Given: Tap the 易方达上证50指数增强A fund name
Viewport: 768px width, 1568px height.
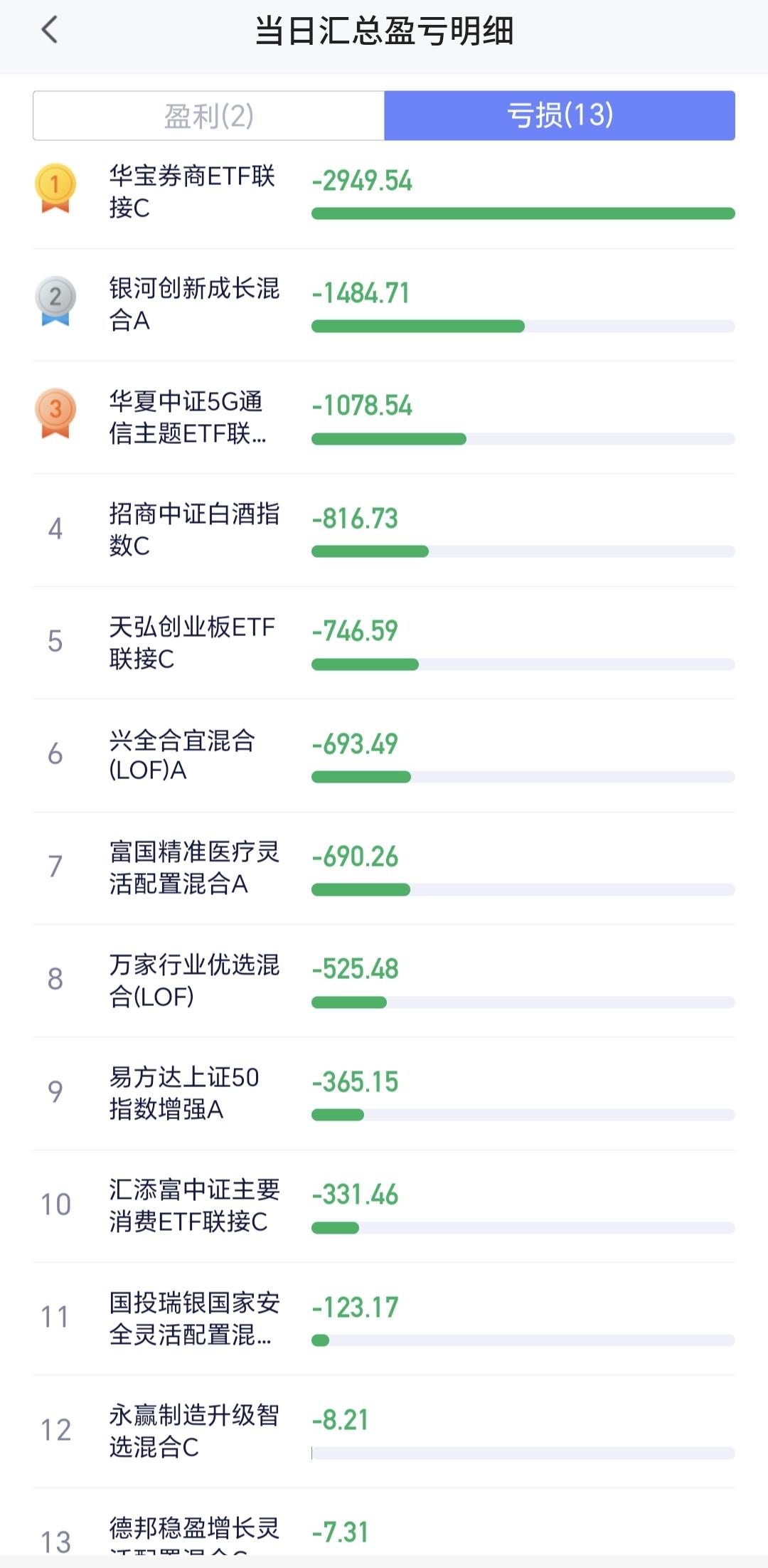Looking at the screenshot, I should point(183,1093).
